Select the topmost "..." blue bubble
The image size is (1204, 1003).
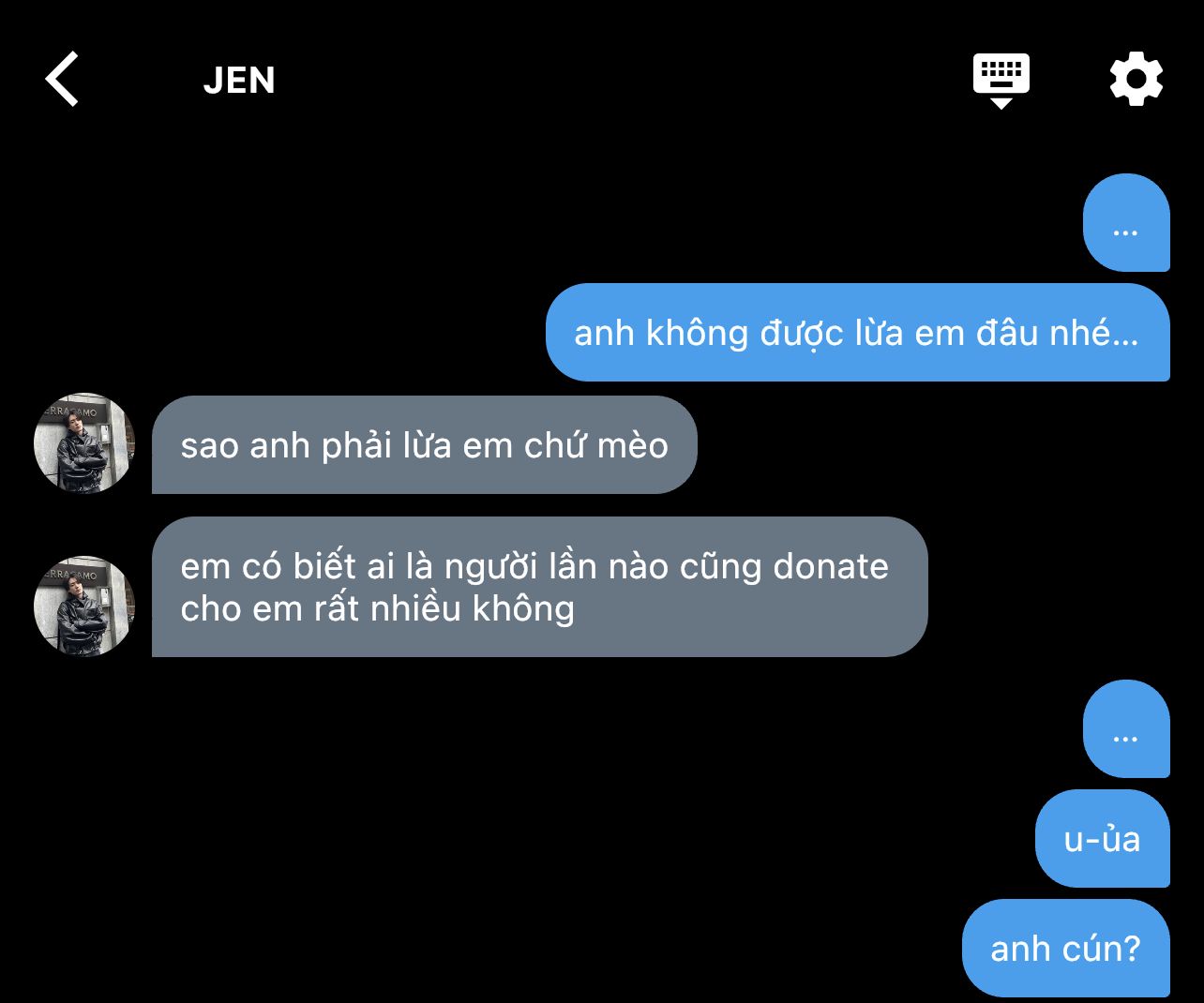coord(1126,223)
